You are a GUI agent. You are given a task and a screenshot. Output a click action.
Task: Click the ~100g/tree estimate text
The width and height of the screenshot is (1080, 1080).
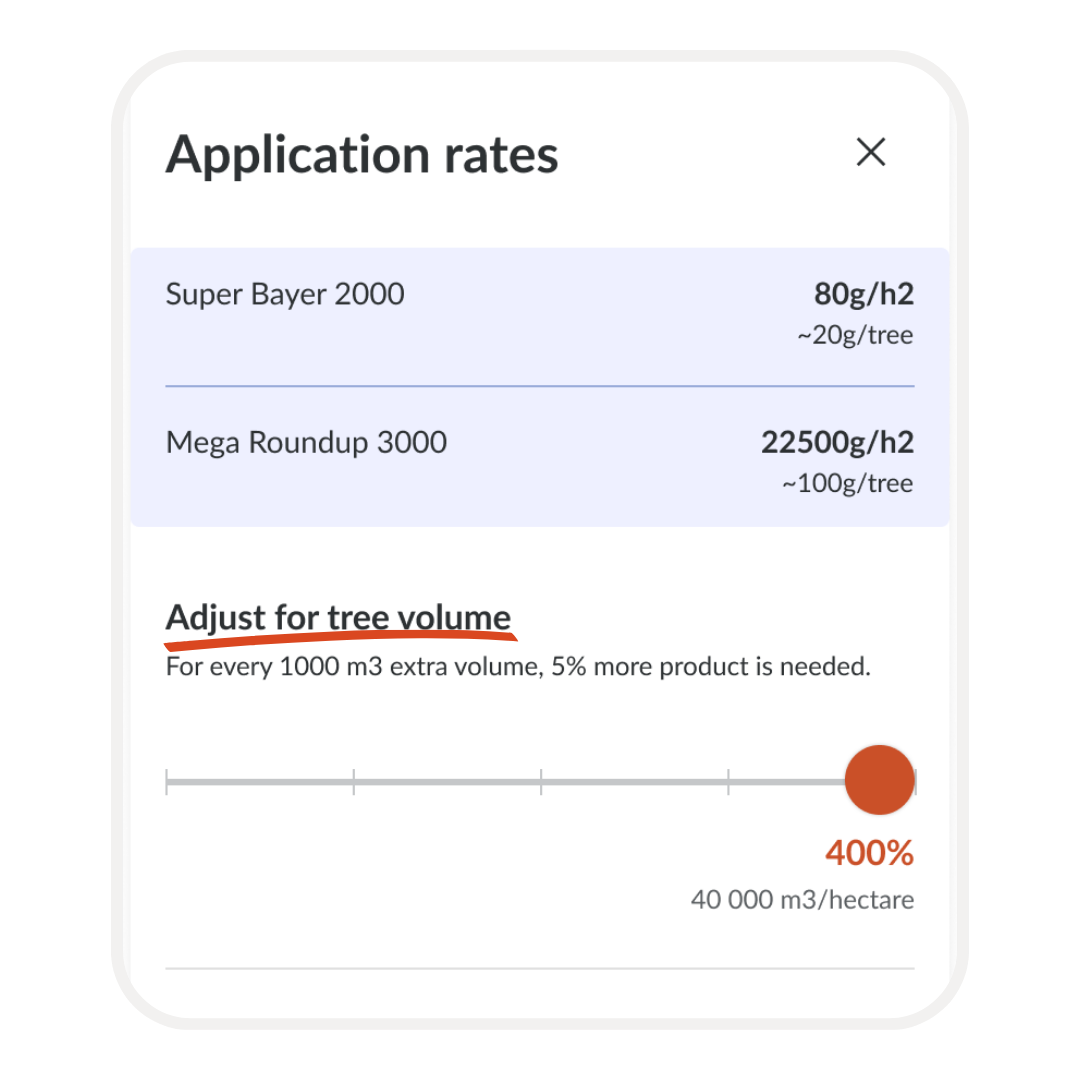[x=847, y=484]
